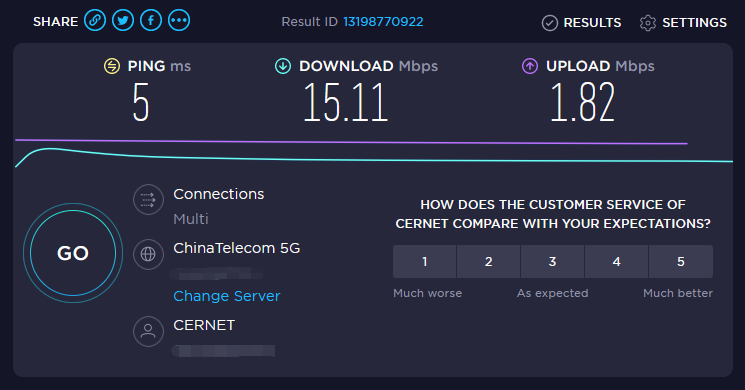The image size is (745, 390).
Task: Select rating 2 for CERNET
Action: [x=488, y=261]
